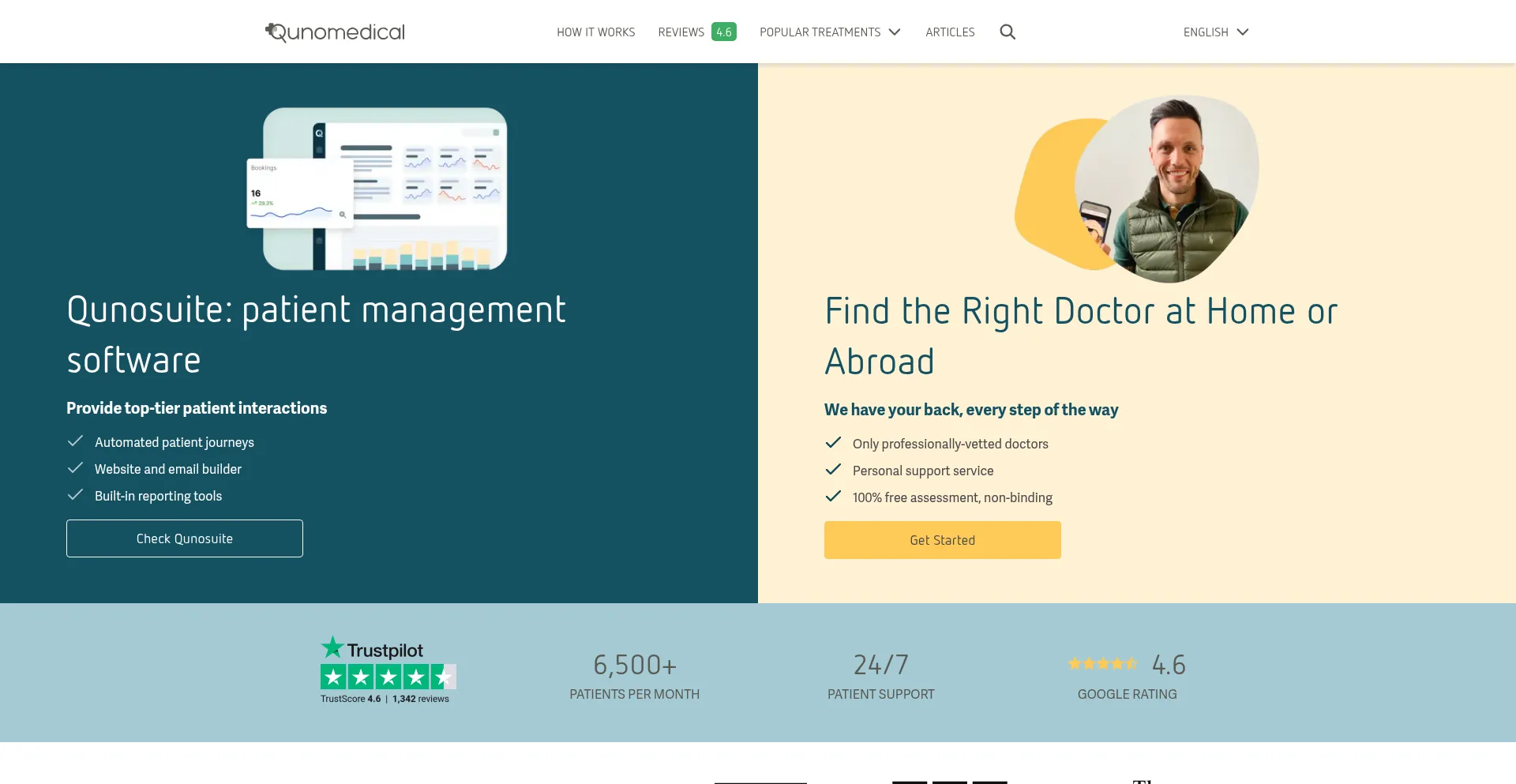Click the Qunomedical logo

[x=335, y=32]
